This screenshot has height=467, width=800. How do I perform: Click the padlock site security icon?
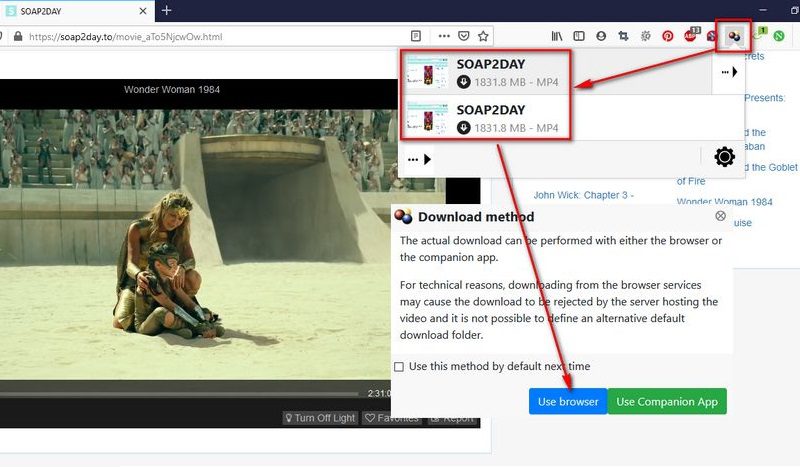tap(18, 36)
